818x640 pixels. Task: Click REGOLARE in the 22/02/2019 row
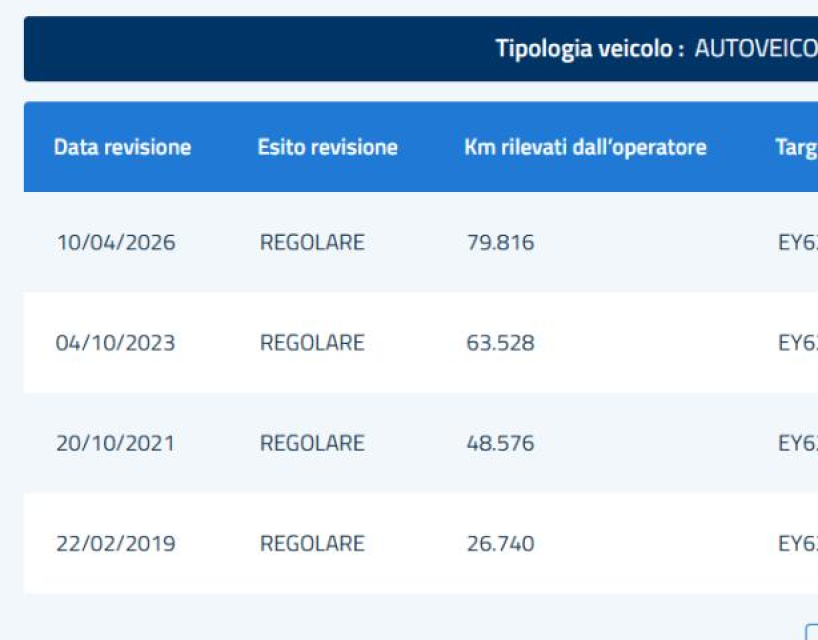[312, 544]
